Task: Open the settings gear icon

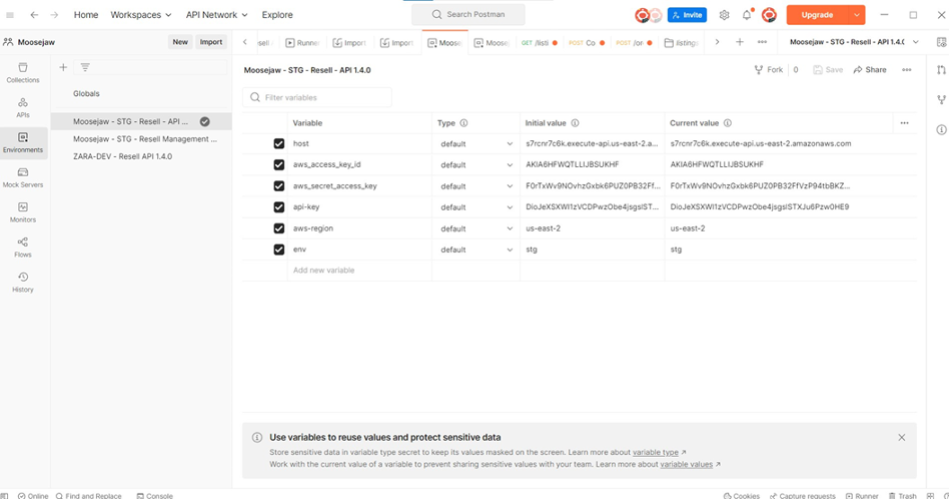Action: [724, 15]
